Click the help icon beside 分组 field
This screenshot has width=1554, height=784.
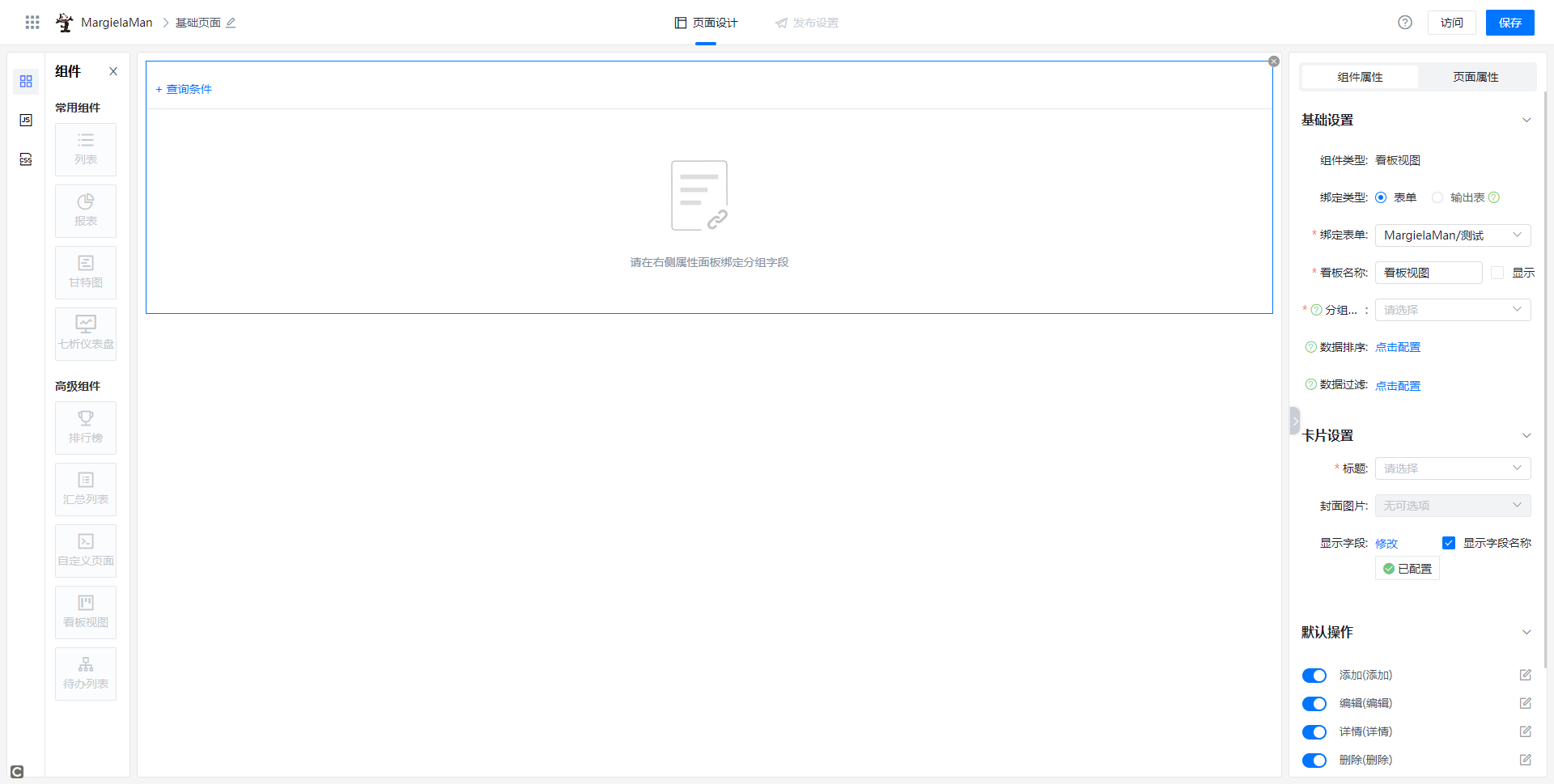1316,310
